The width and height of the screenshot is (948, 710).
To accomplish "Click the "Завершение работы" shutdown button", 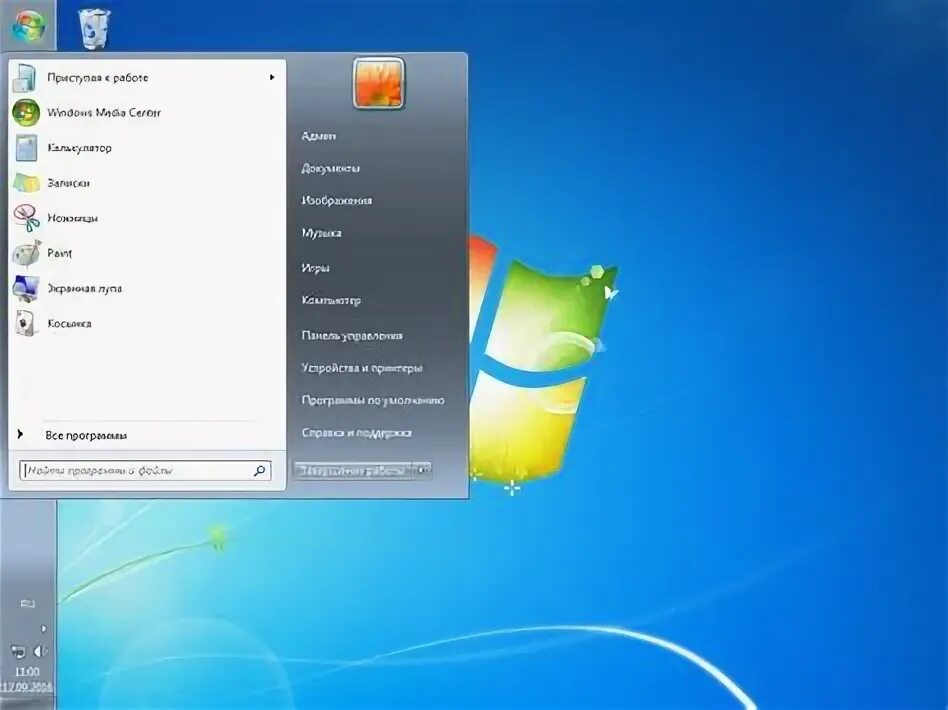I will coord(353,470).
